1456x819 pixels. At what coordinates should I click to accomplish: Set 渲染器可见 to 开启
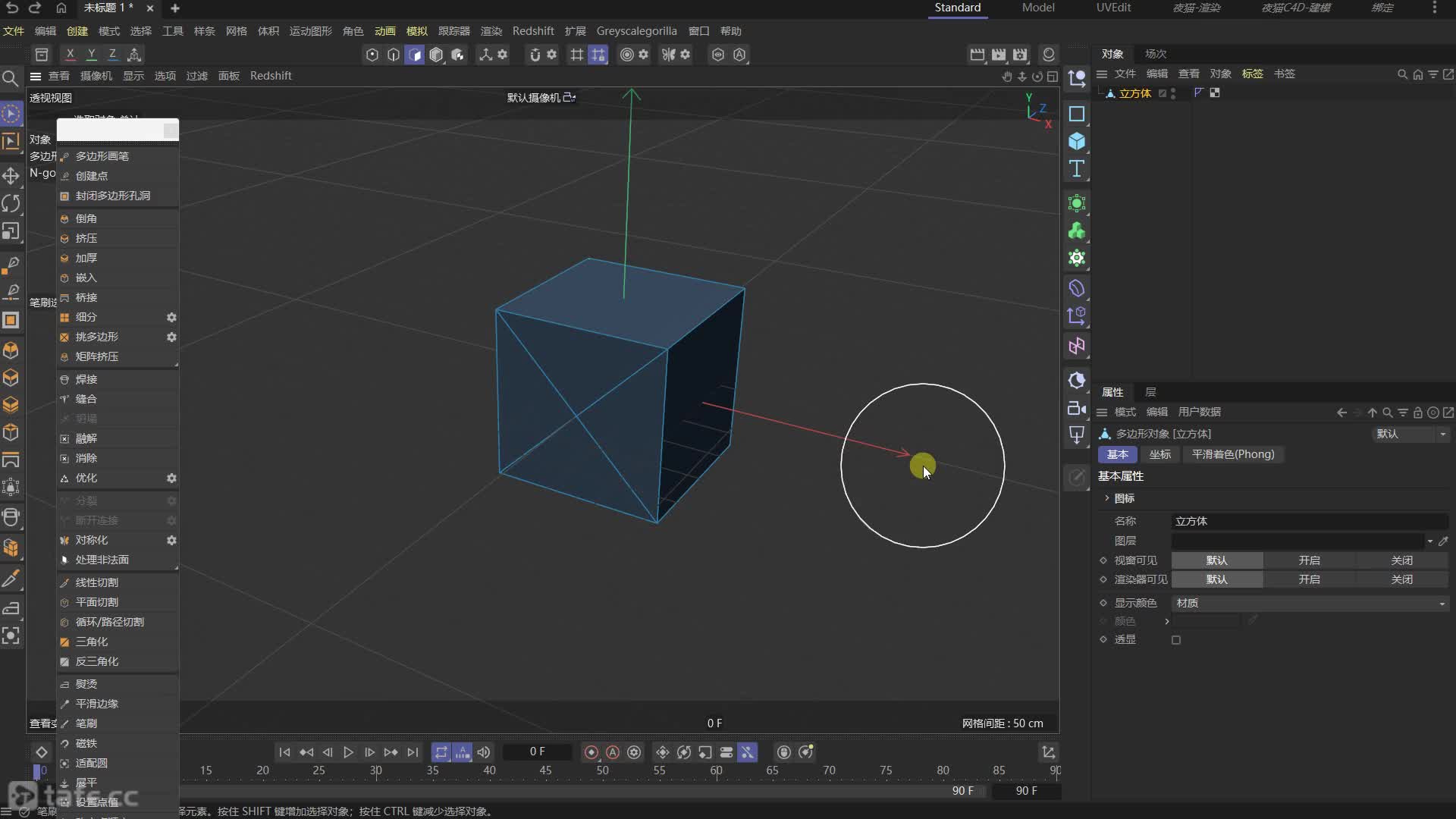[1309, 579]
